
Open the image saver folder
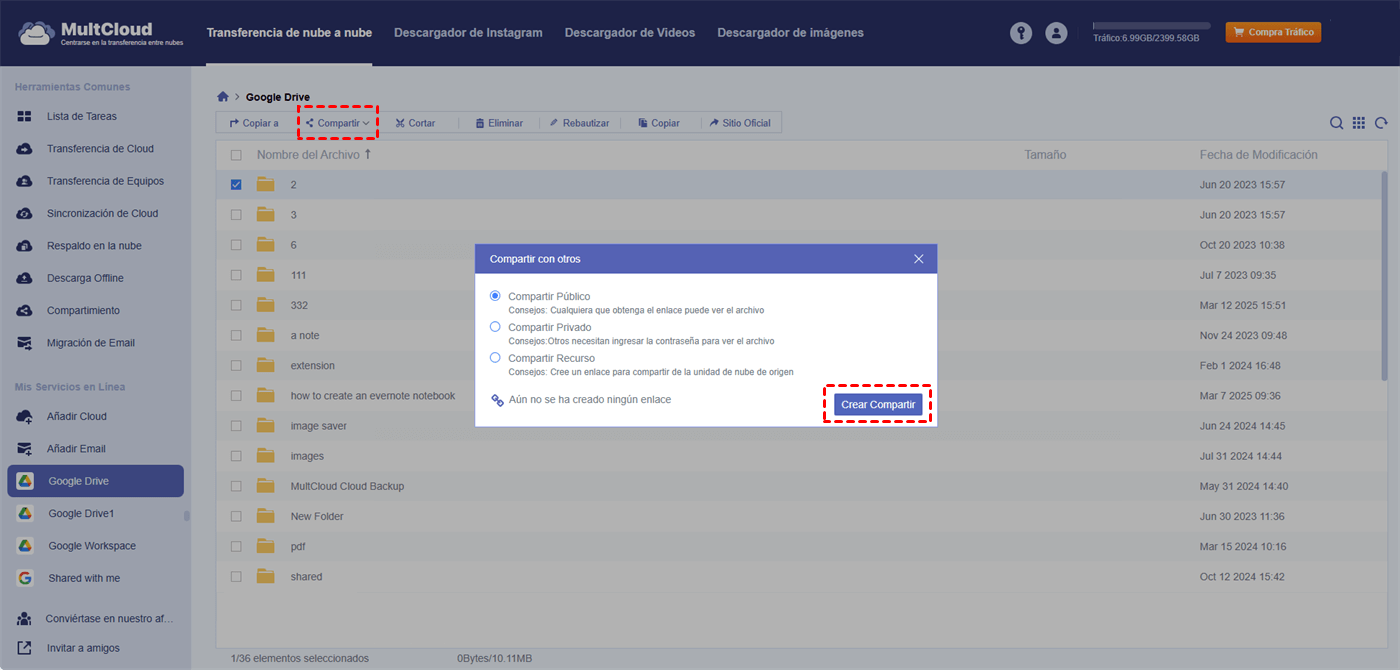tap(318, 426)
